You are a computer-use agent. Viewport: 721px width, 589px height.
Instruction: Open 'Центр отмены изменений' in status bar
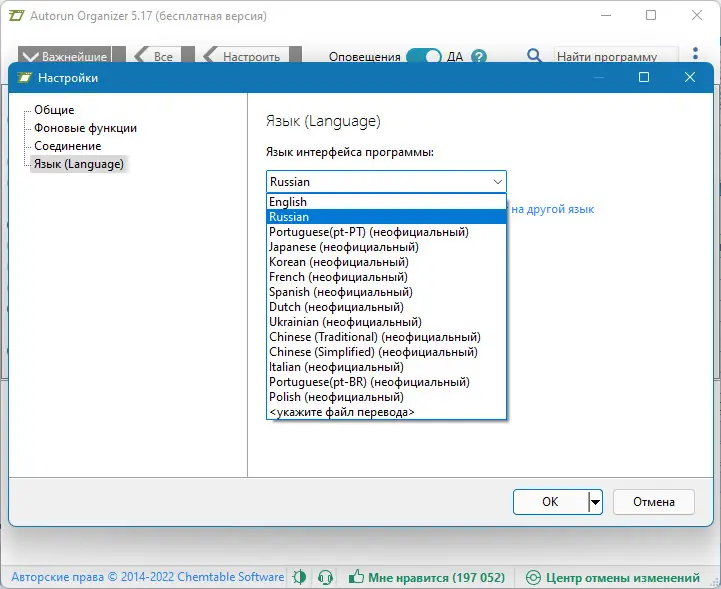[612, 577]
